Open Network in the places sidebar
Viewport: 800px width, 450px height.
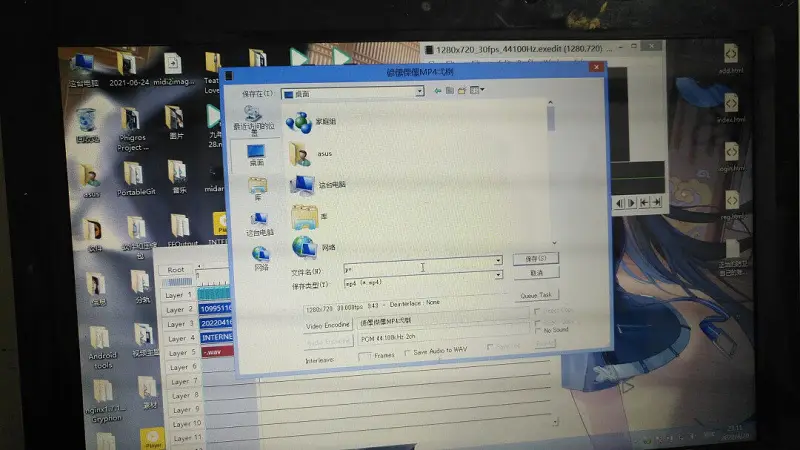tap(261, 258)
